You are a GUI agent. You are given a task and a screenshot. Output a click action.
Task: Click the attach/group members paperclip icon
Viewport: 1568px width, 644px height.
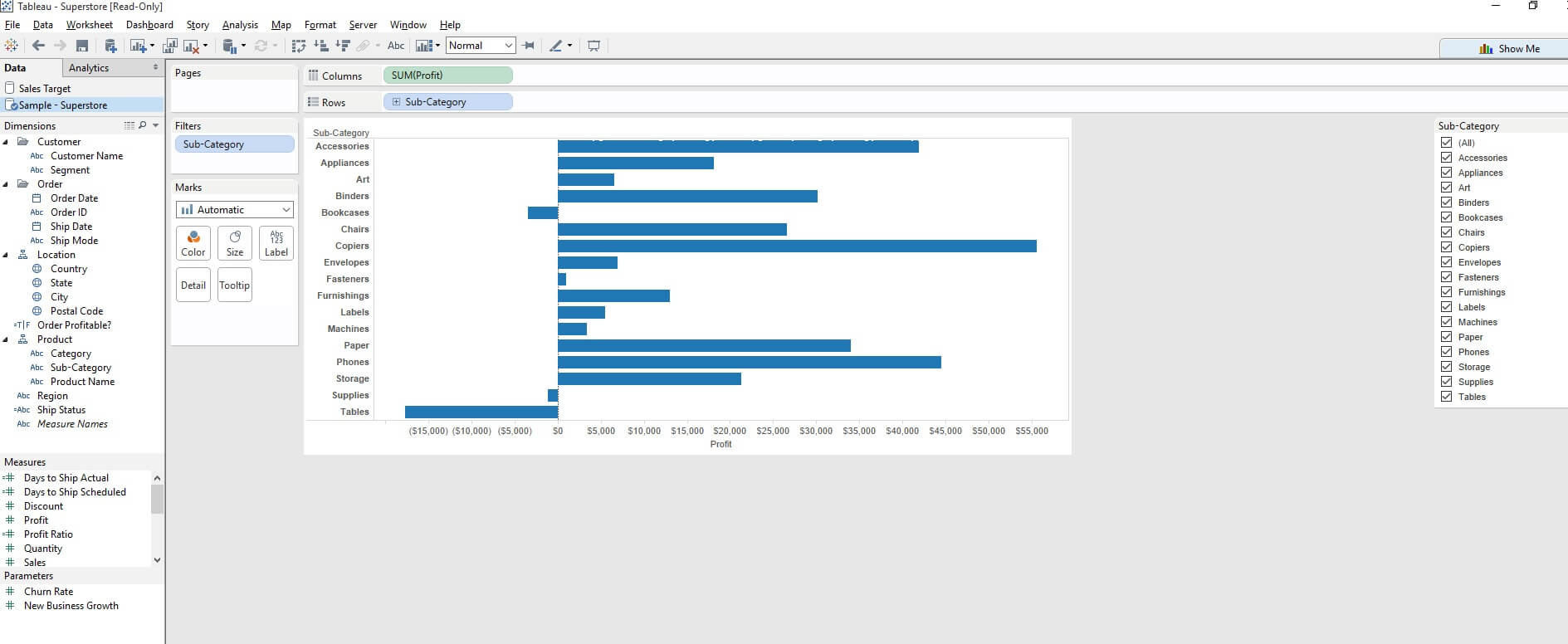363,46
